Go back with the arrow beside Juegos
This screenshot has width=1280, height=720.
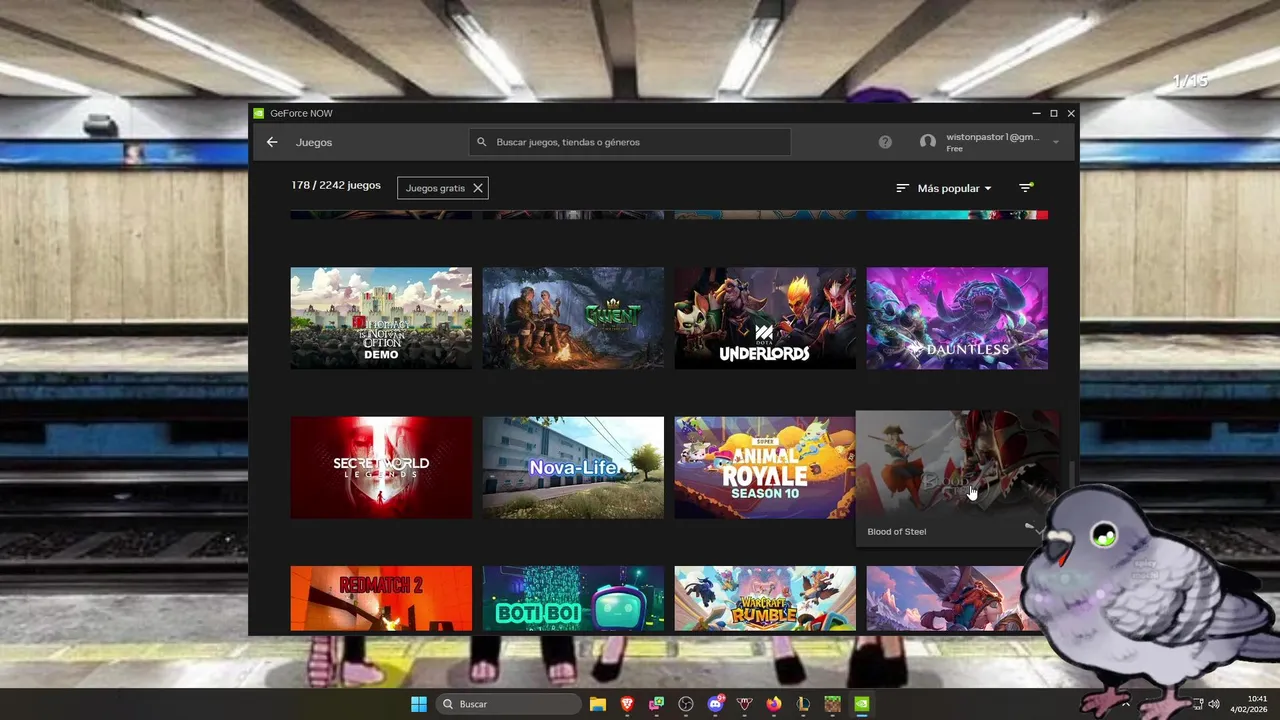coord(272,142)
